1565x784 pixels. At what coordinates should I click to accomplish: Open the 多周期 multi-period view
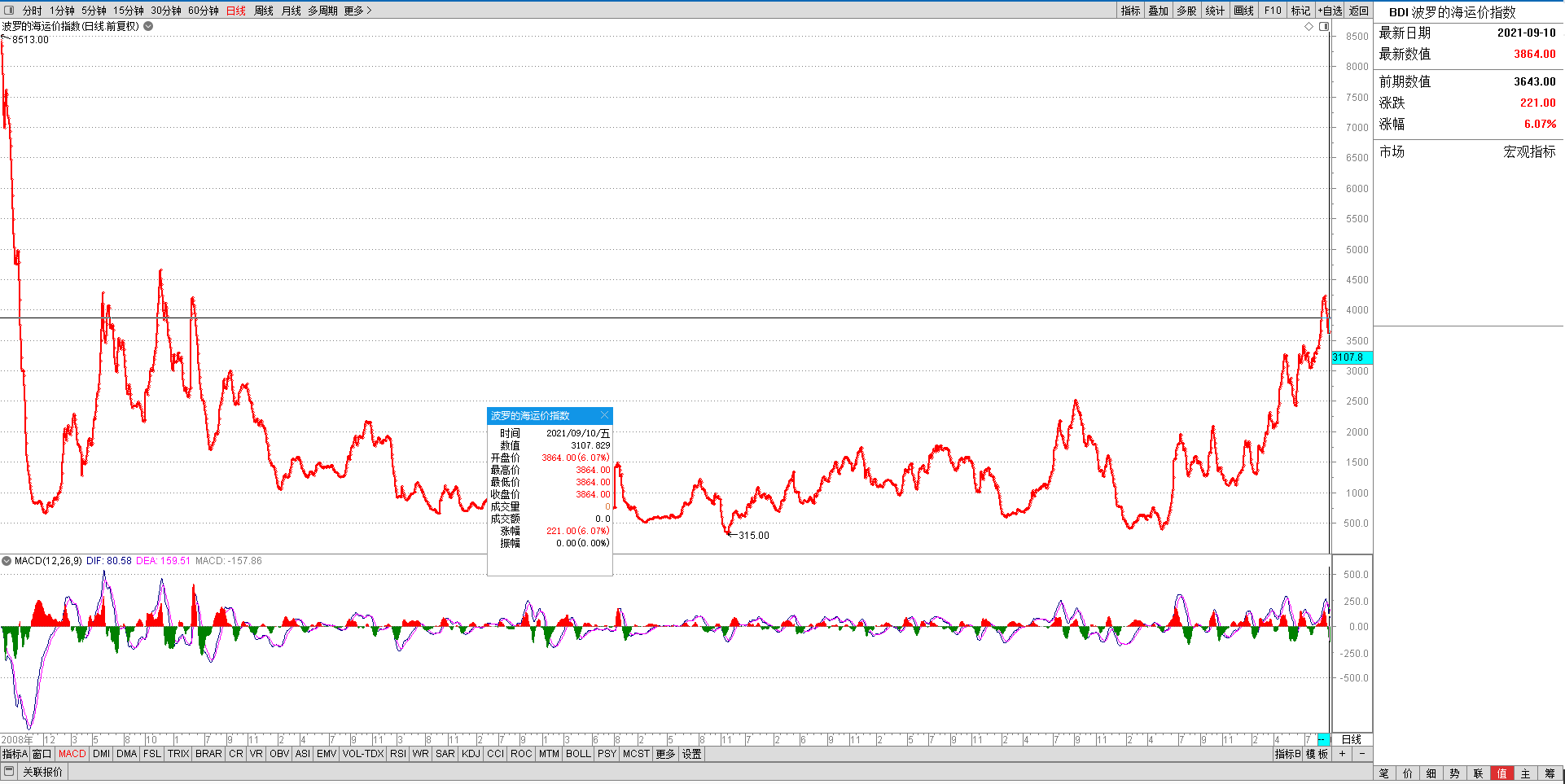click(322, 11)
